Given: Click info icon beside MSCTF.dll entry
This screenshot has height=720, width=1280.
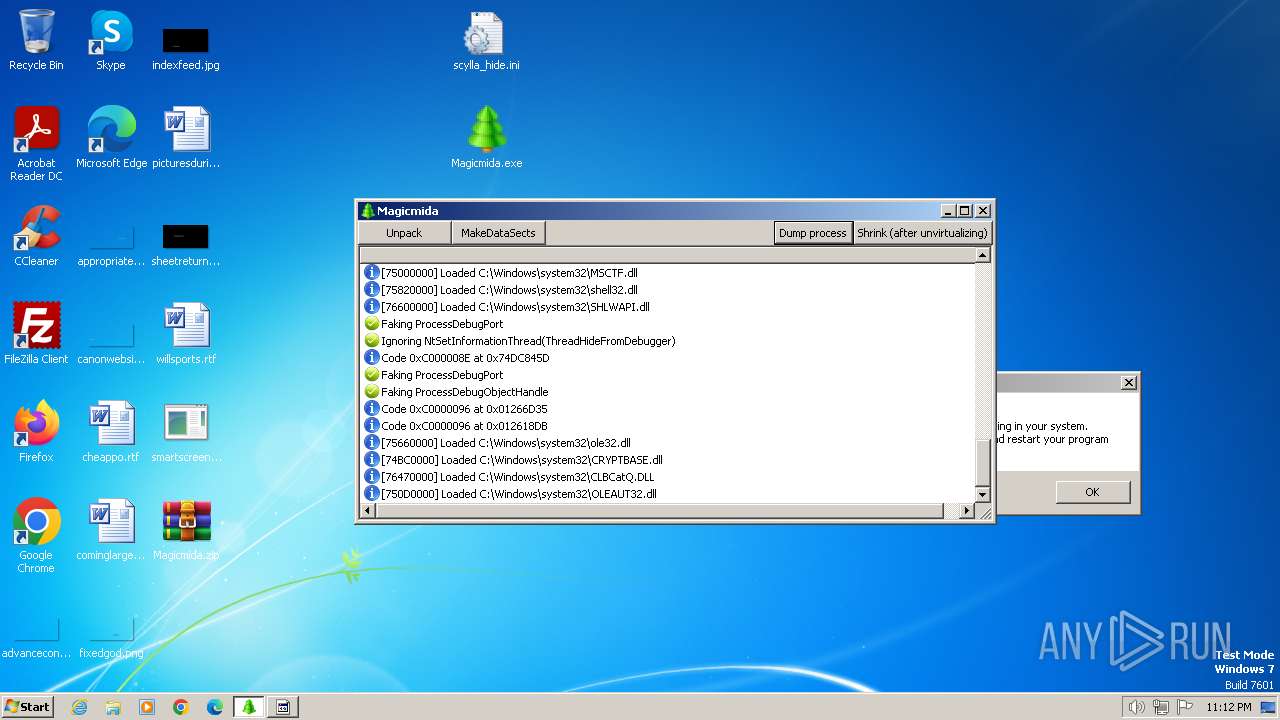Looking at the screenshot, I should coord(372,272).
